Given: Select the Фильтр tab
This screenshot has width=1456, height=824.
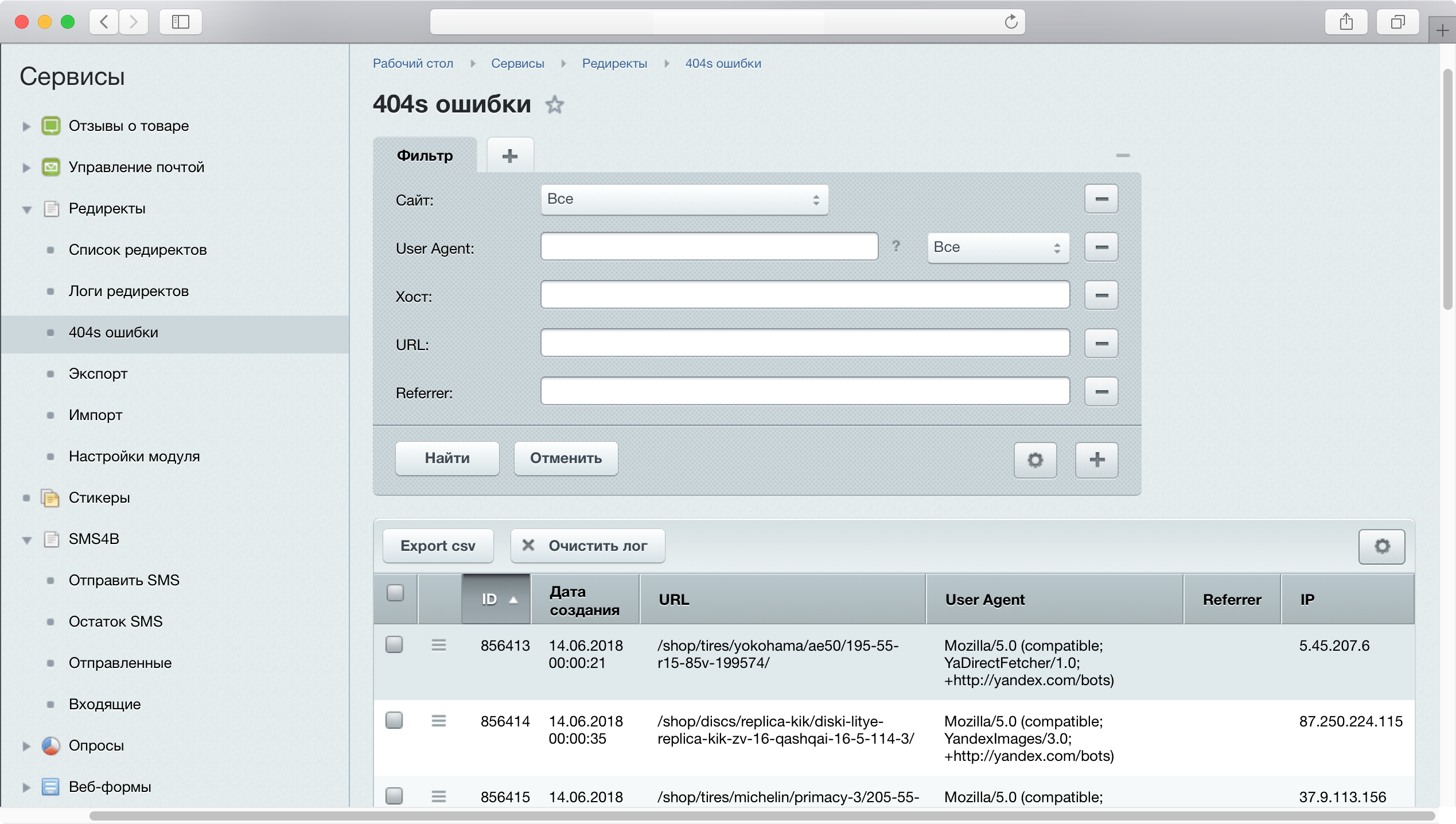Looking at the screenshot, I should point(425,156).
